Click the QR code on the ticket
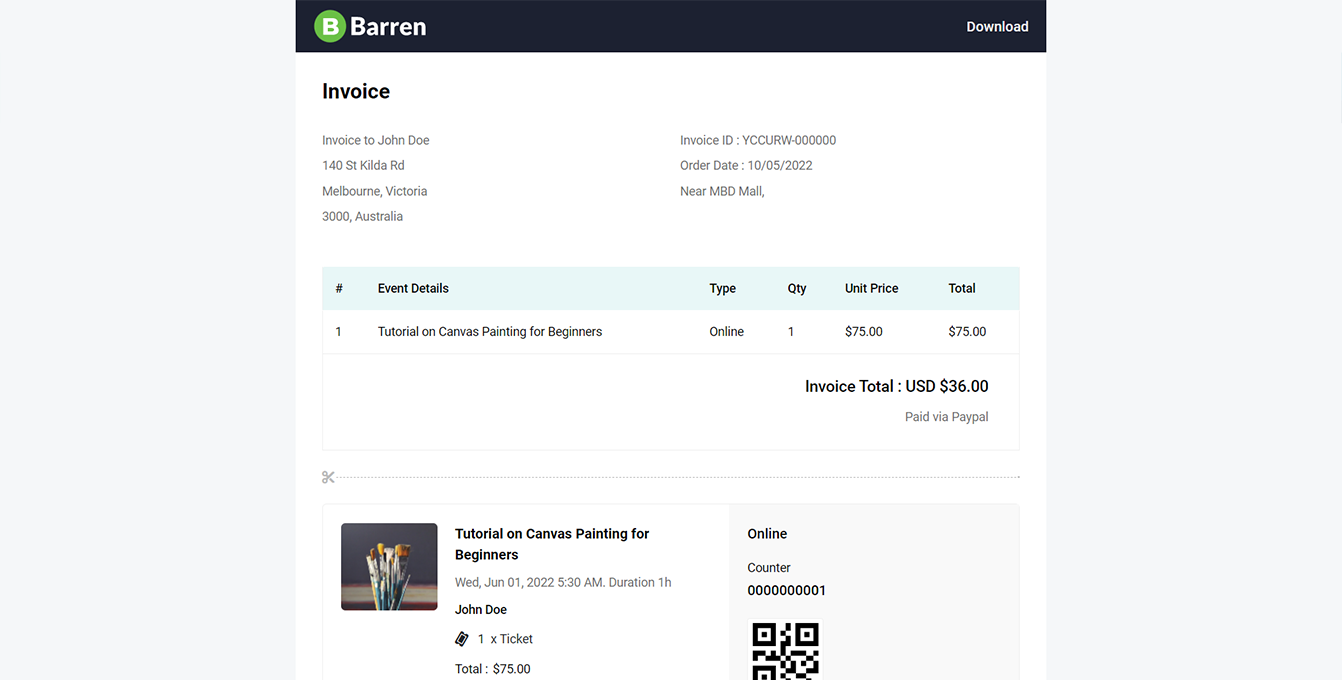The width and height of the screenshot is (1342, 680). coord(785,651)
